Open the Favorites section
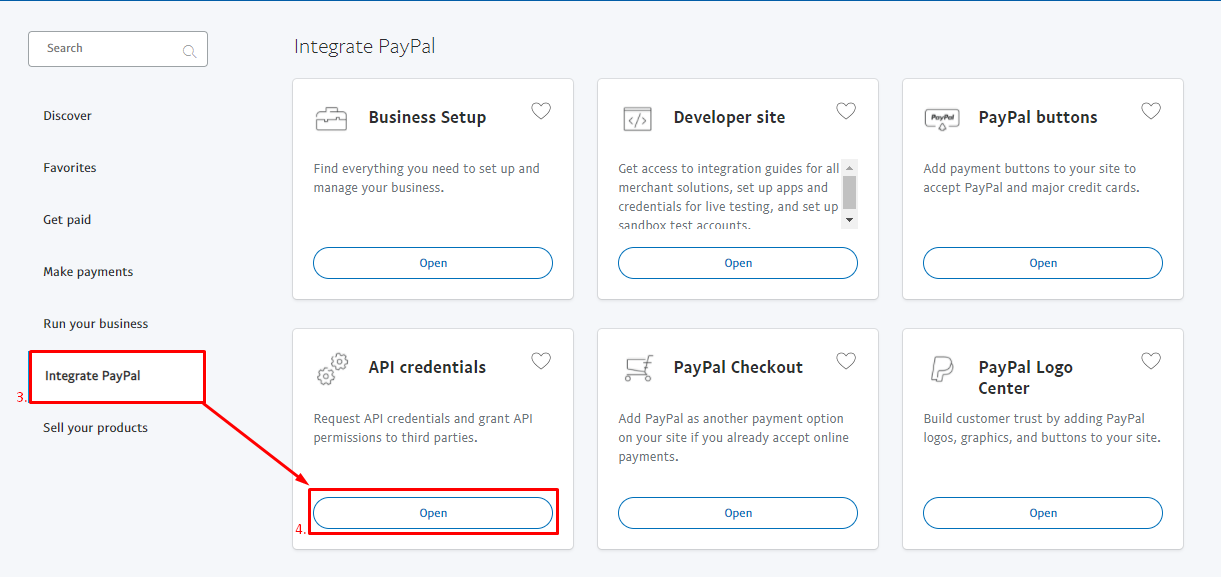Image resolution: width=1221 pixels, height=577 pixels. pos(70,167)
